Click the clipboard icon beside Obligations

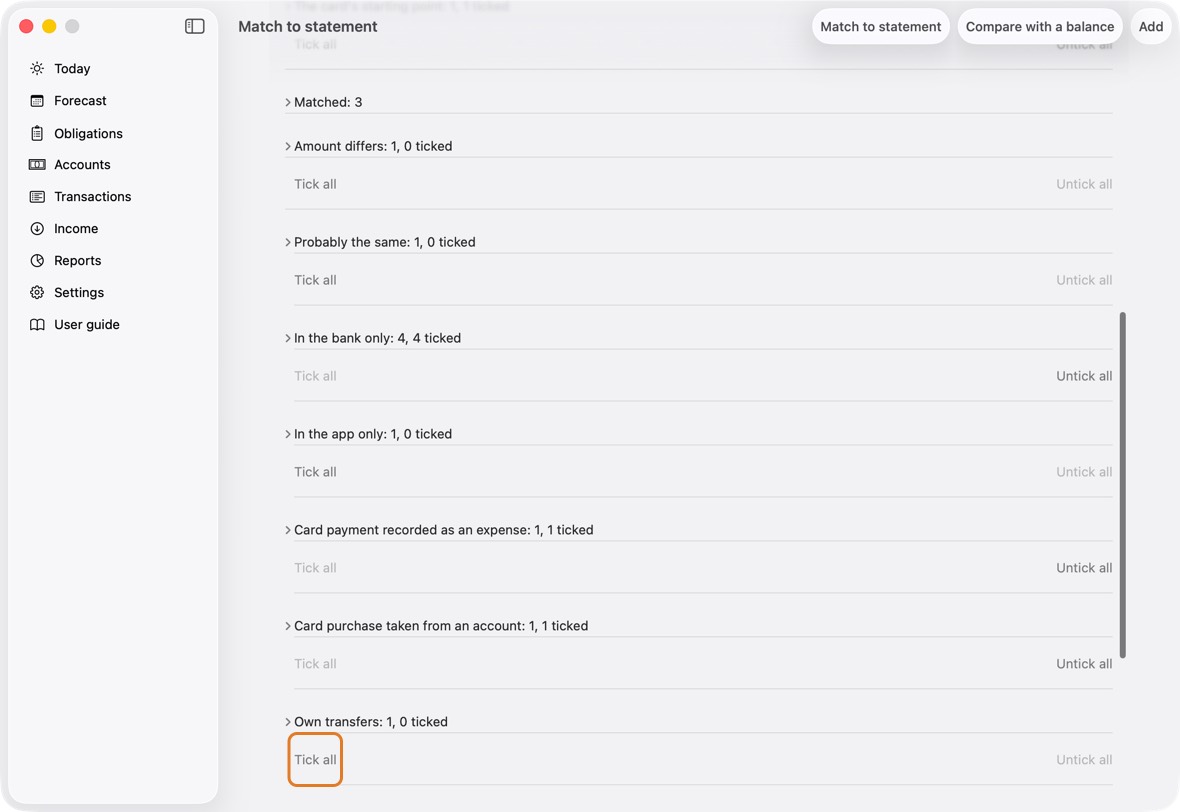tap(37, 133)
